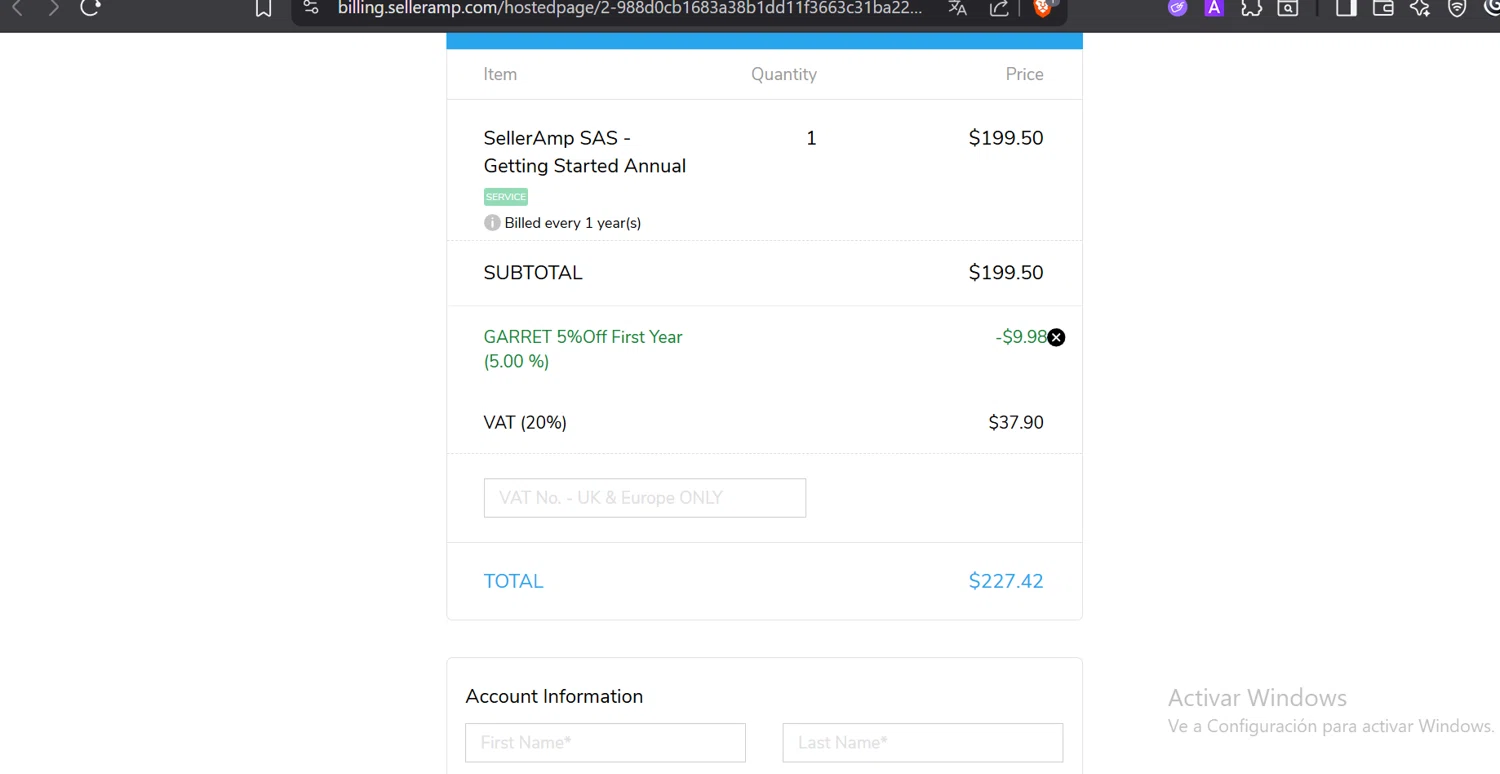1500x774 pixels.
Task: Click the SERVICE tag under the product name
Action: (506, 197)
